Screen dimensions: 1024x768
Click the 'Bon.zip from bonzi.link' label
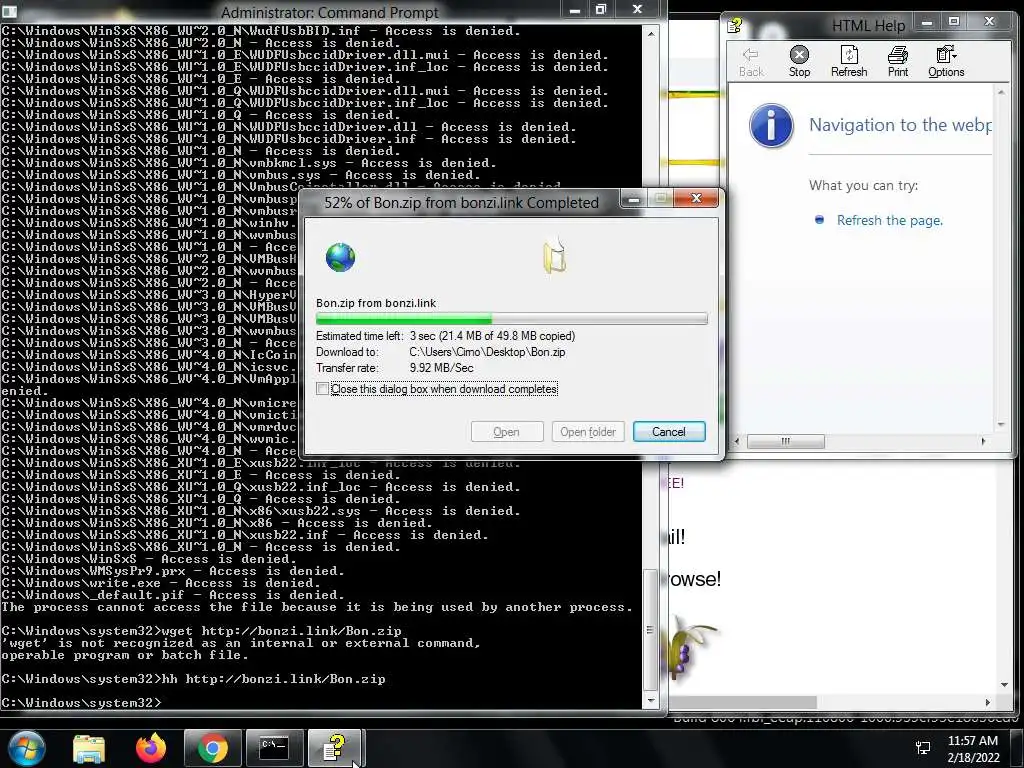click(376, 303)
